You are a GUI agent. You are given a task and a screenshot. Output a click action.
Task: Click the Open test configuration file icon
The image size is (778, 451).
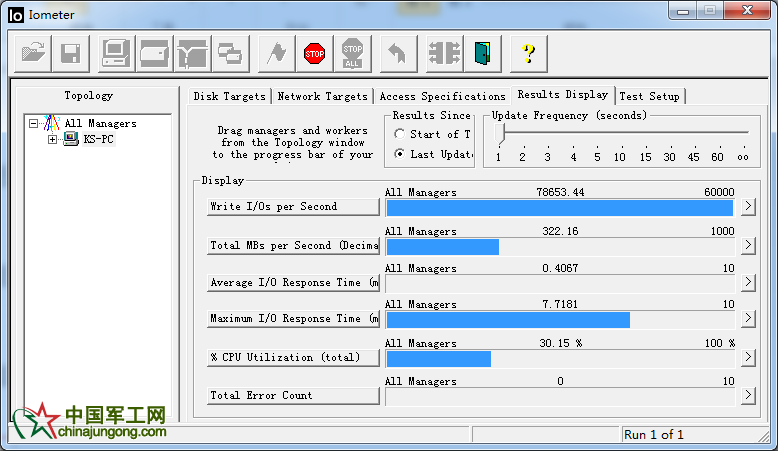click(x=34, y=53)
